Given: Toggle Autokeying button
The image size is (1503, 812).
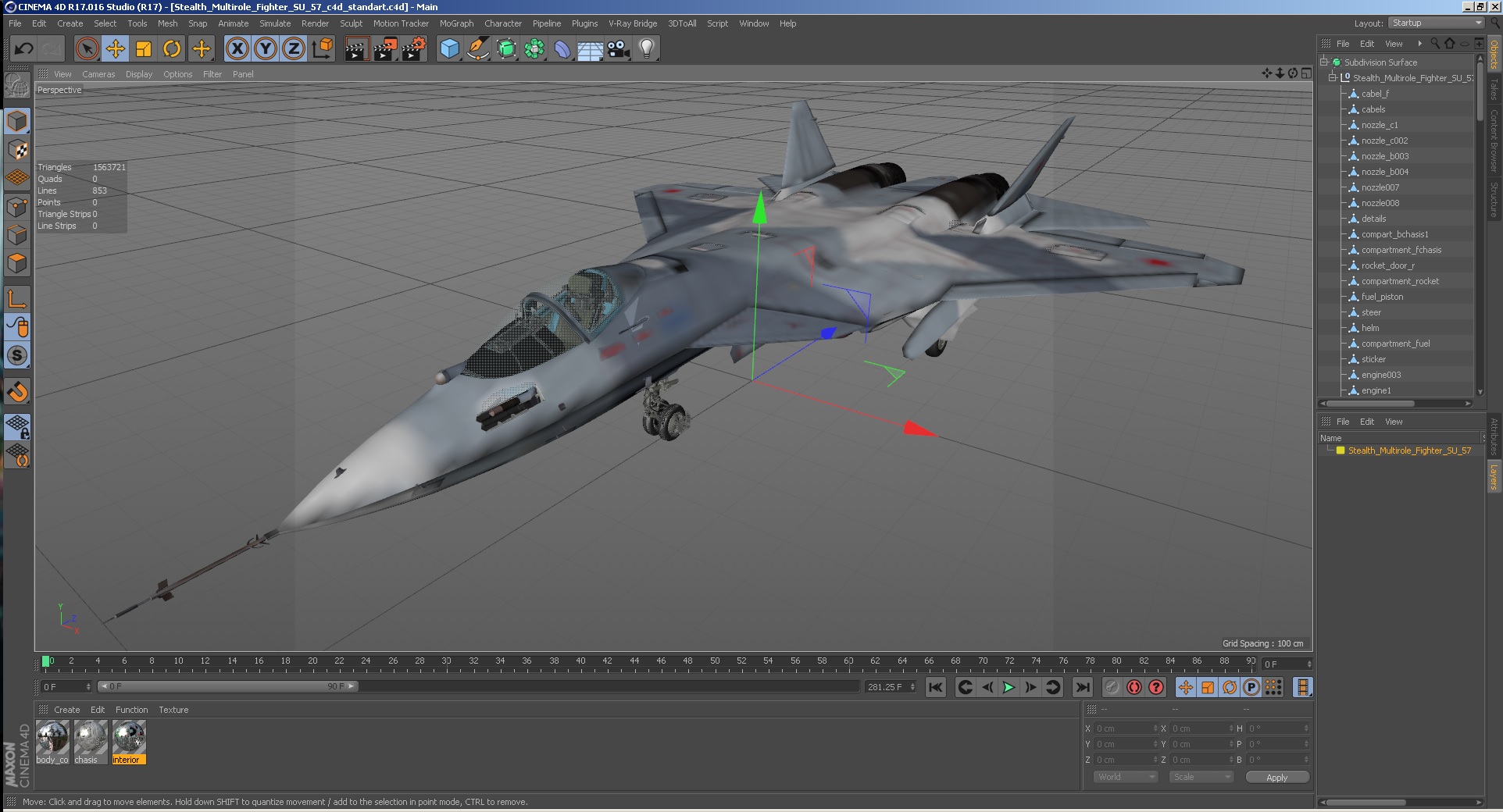Looking at the screenshot, I should [1134, 687].
